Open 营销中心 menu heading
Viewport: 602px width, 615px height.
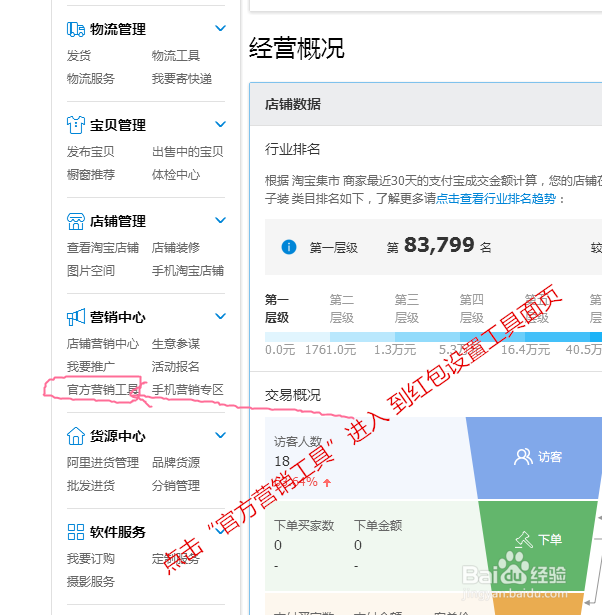tap(118, 317)
